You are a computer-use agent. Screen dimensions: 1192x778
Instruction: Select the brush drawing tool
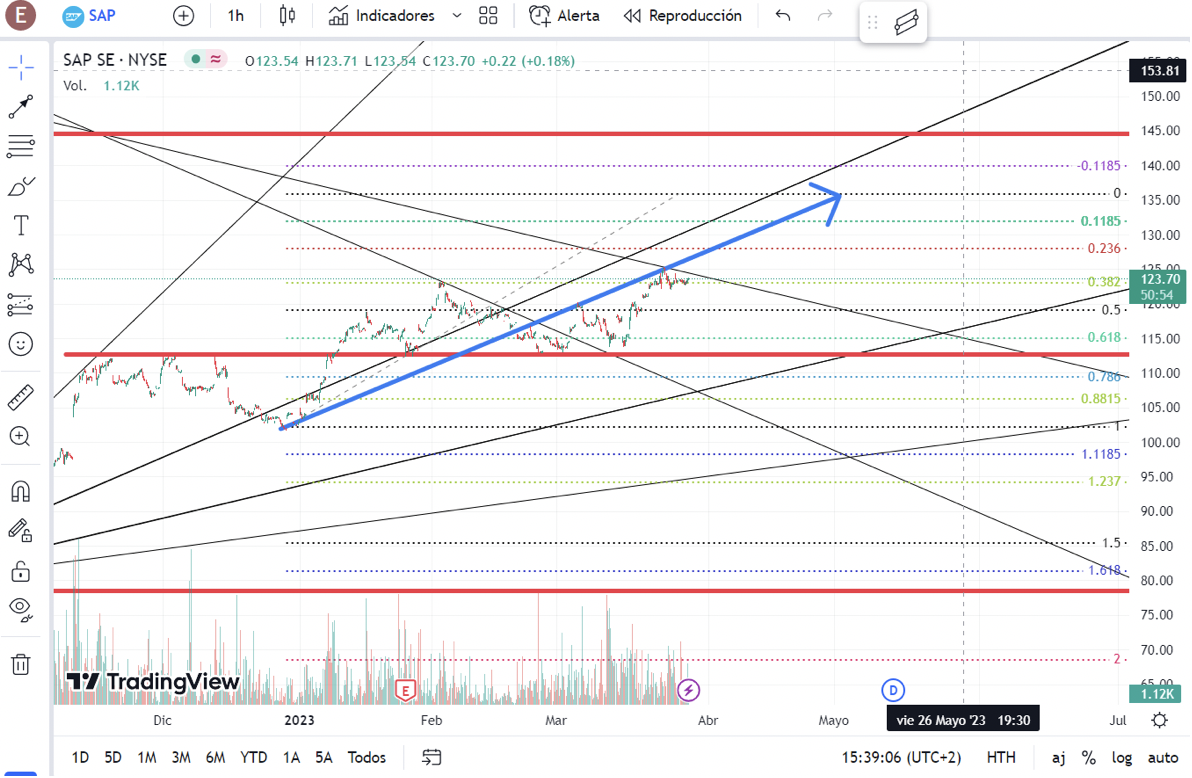point(21,186)
